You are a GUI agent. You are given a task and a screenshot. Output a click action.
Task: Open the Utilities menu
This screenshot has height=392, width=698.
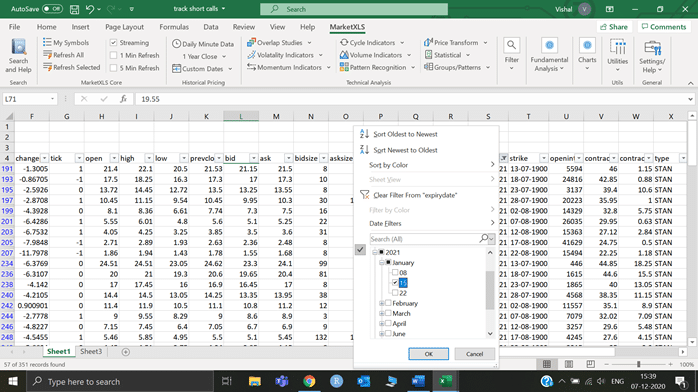tap(617, 55)
